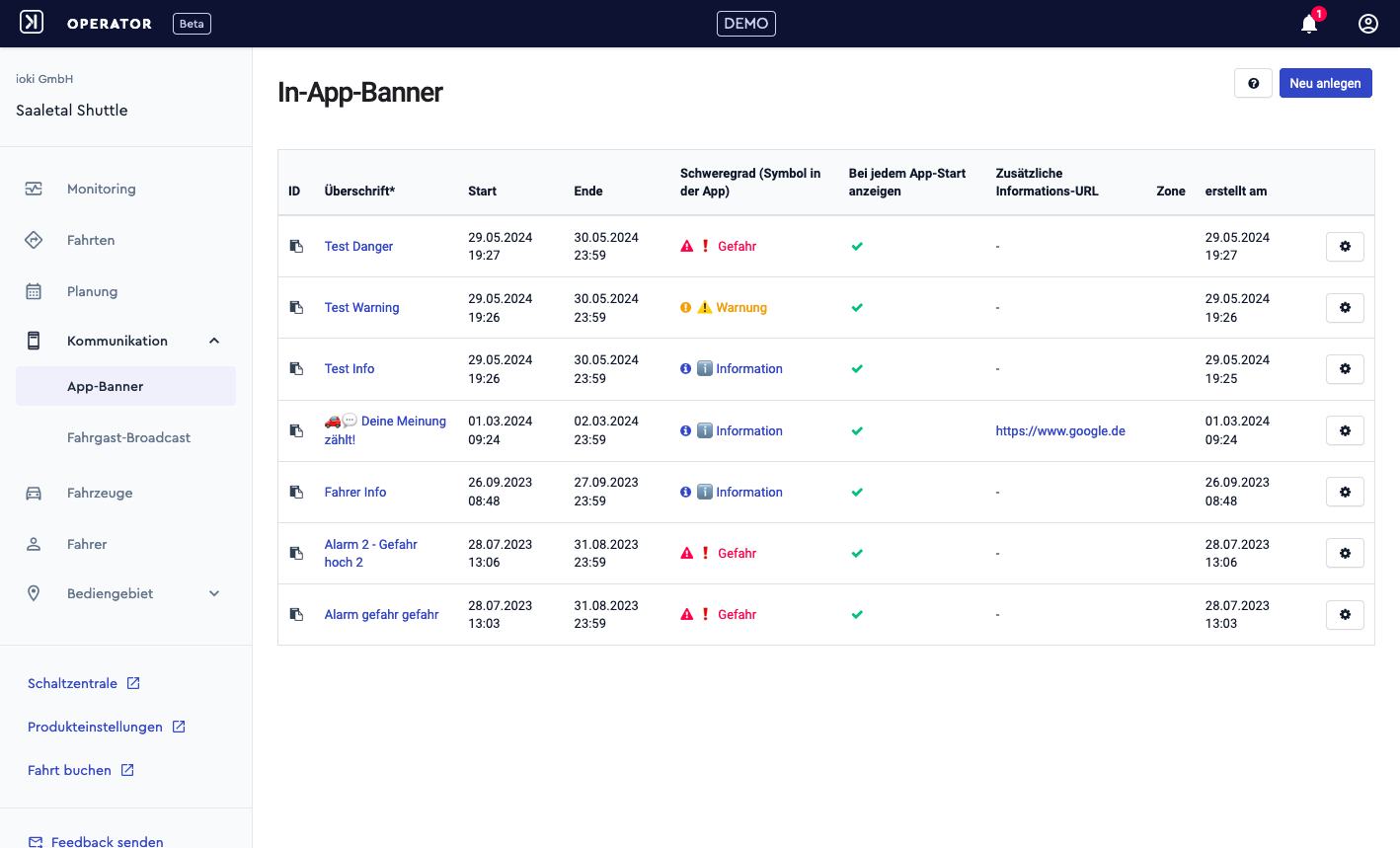Screen dimensions: 1400x848
Task: Copy ID of Alarm 2 - Gefahr hoch 2
Action: coord(296,553)
